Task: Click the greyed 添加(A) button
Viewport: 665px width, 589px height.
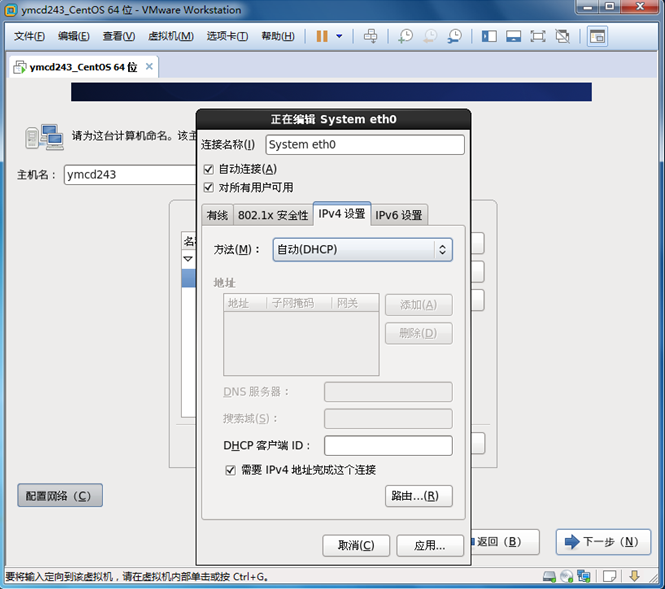Action: point(419,305)
